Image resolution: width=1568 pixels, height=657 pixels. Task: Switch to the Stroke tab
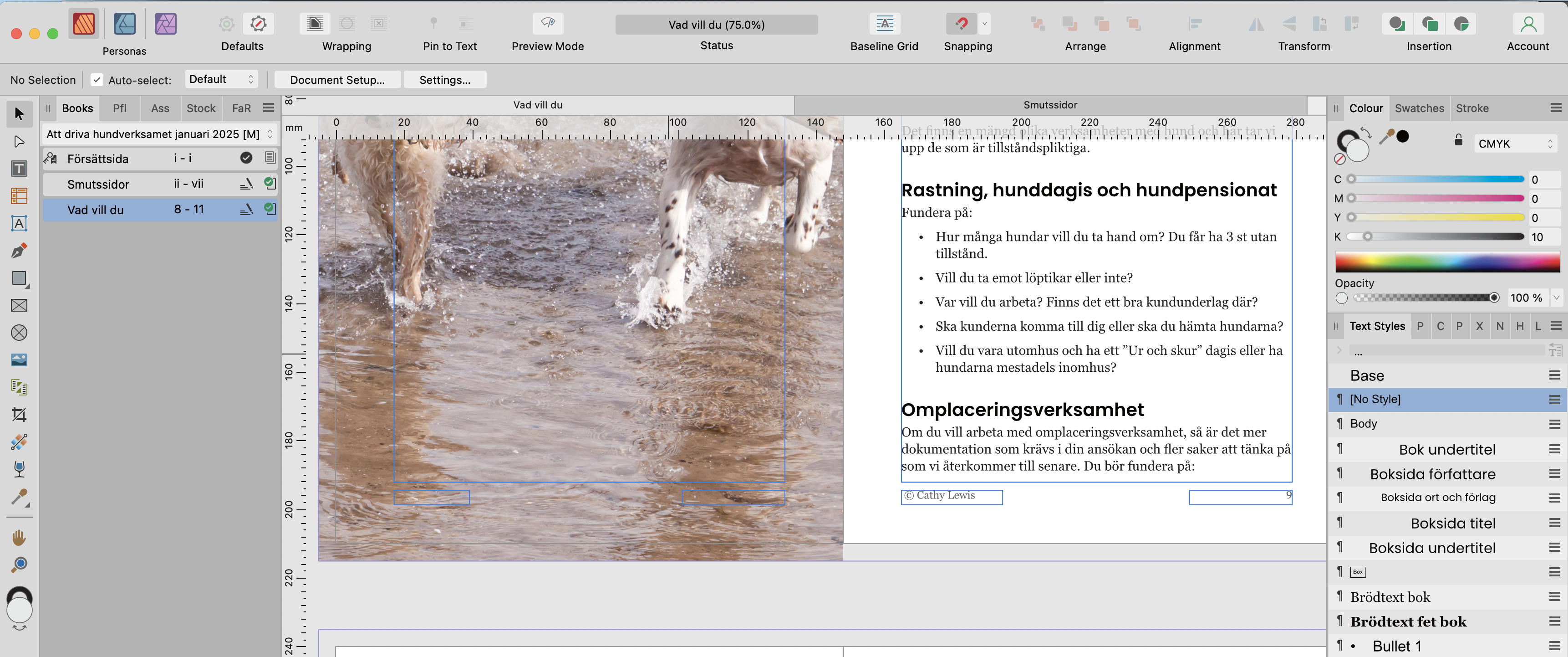[x=1472, y=108]
